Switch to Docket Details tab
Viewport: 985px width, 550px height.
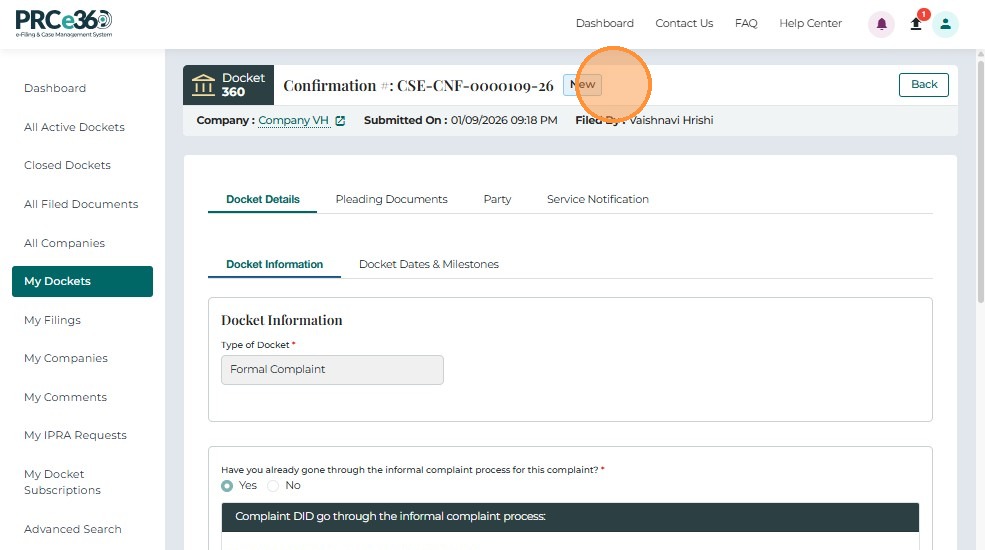(x=263, y=199)
